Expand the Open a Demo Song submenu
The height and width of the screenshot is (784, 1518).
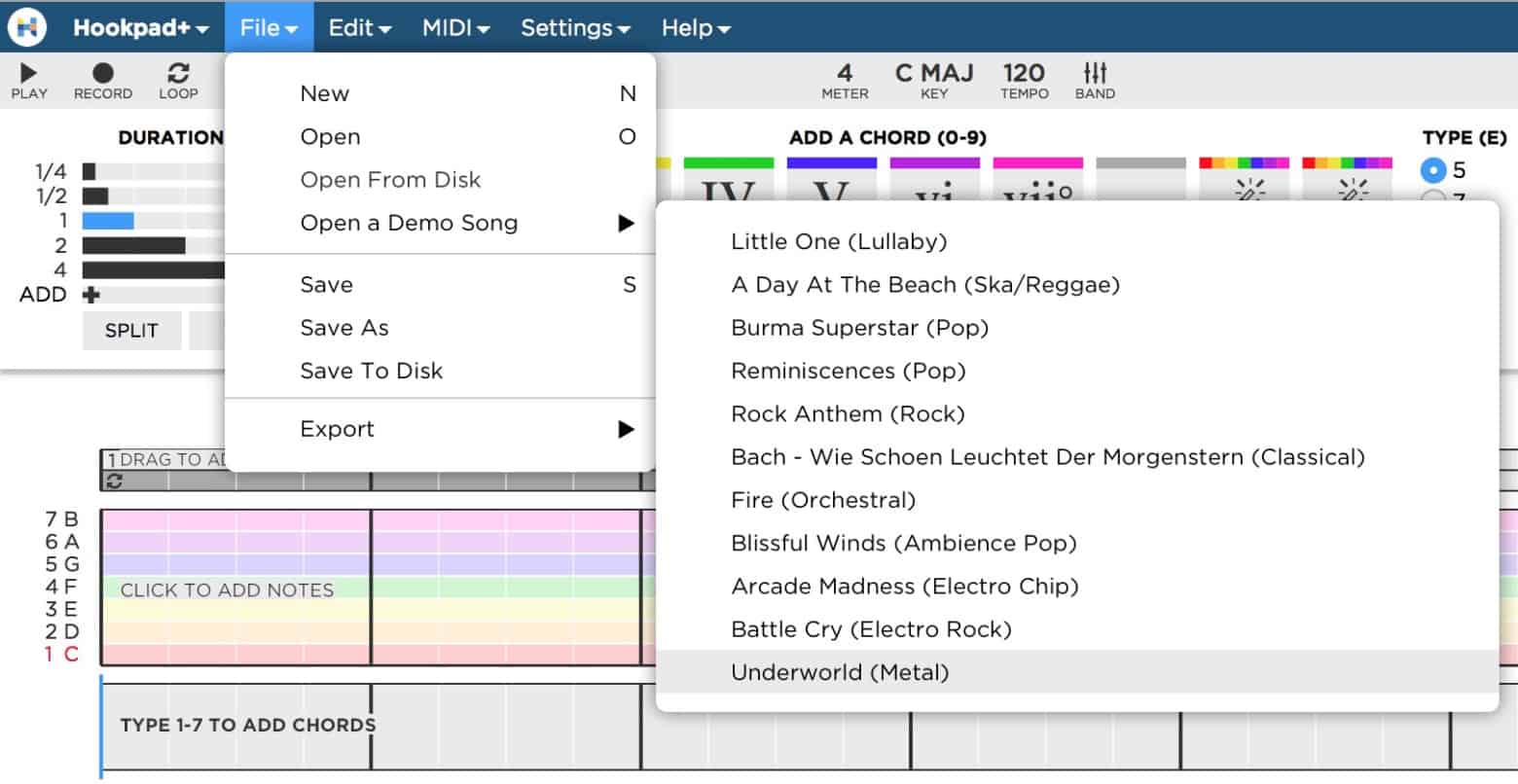click(x=409, y=223)
